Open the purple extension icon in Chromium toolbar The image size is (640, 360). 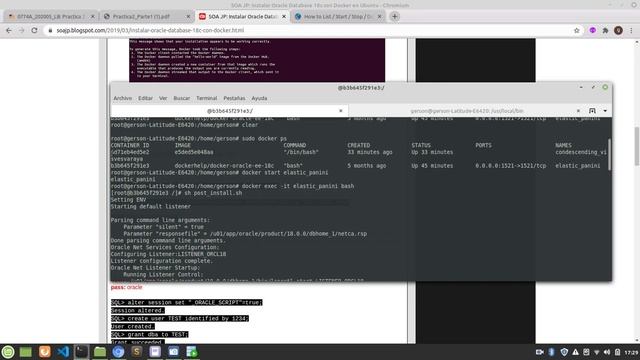click(593, 31)
